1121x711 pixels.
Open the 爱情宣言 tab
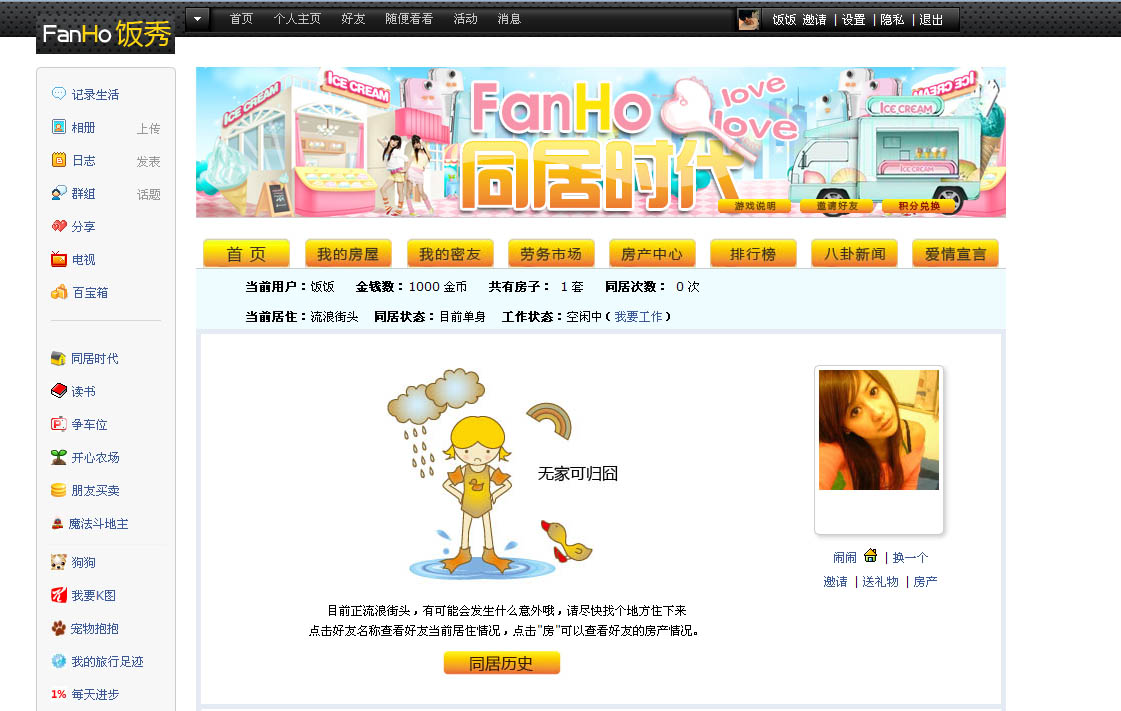(x=955, y=254)
